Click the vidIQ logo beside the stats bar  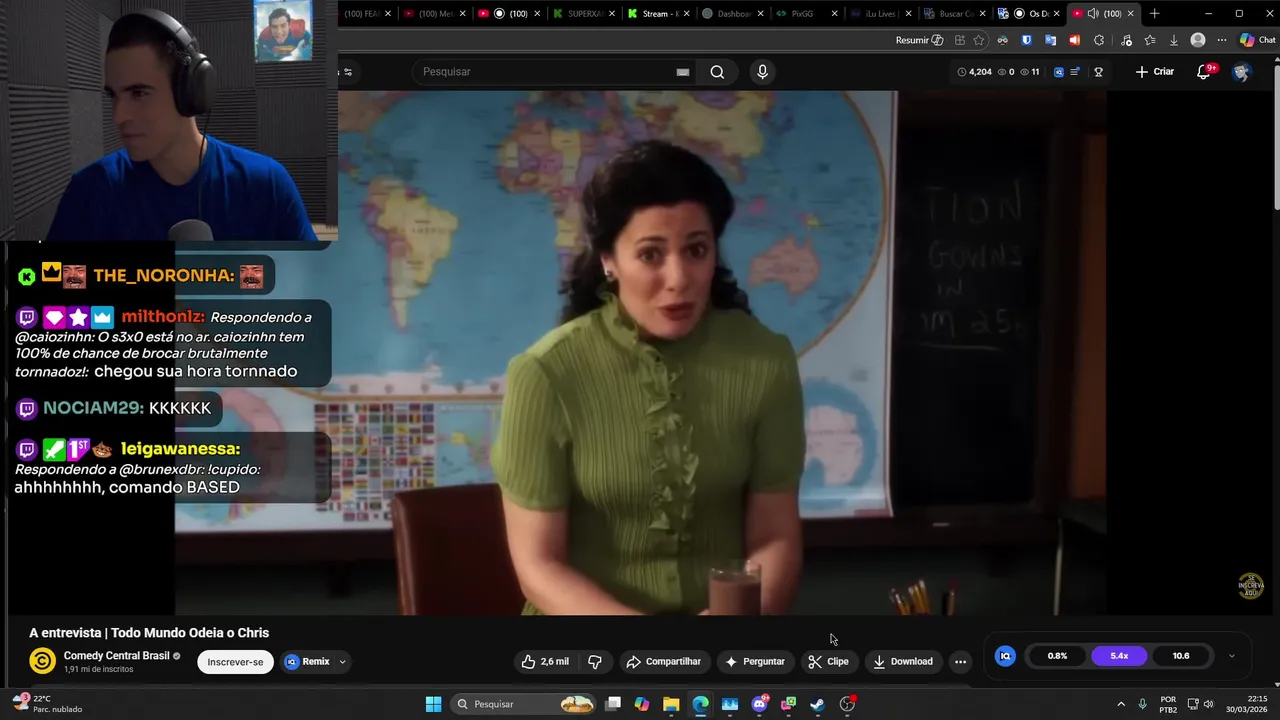pyautogui.click(x=1005, y=656)
